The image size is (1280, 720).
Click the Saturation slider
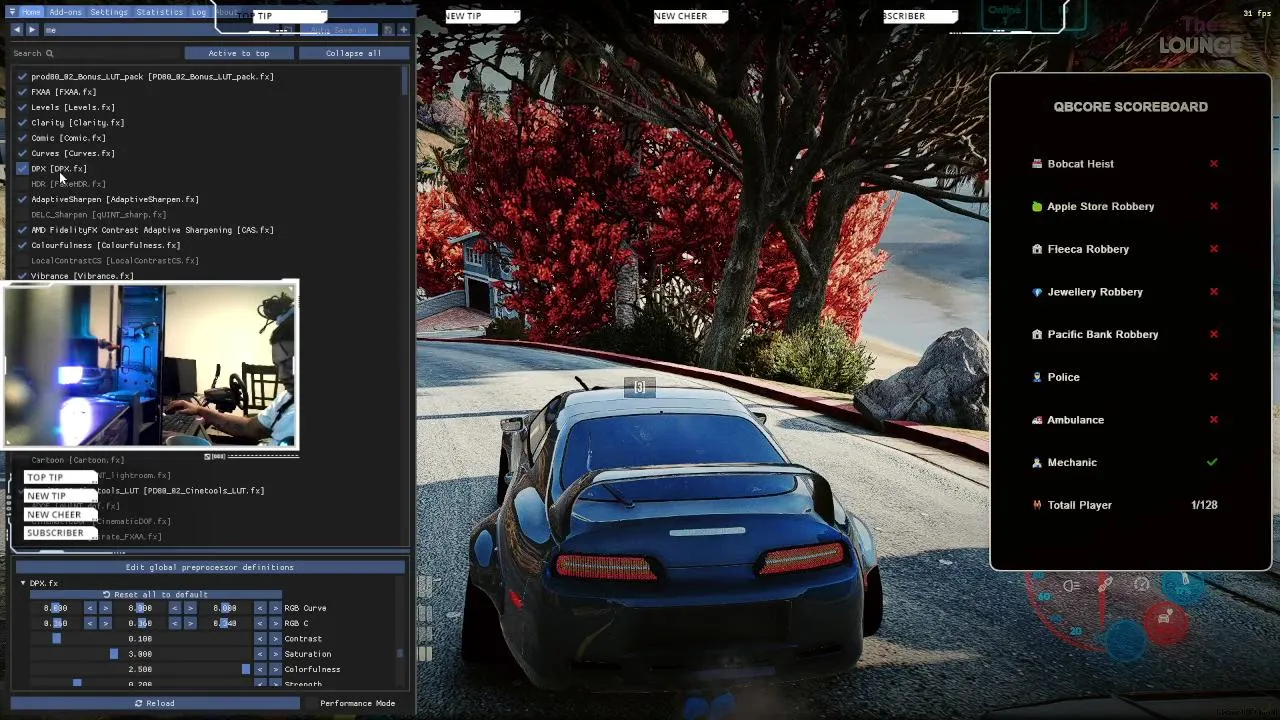(x=140, y=654)
